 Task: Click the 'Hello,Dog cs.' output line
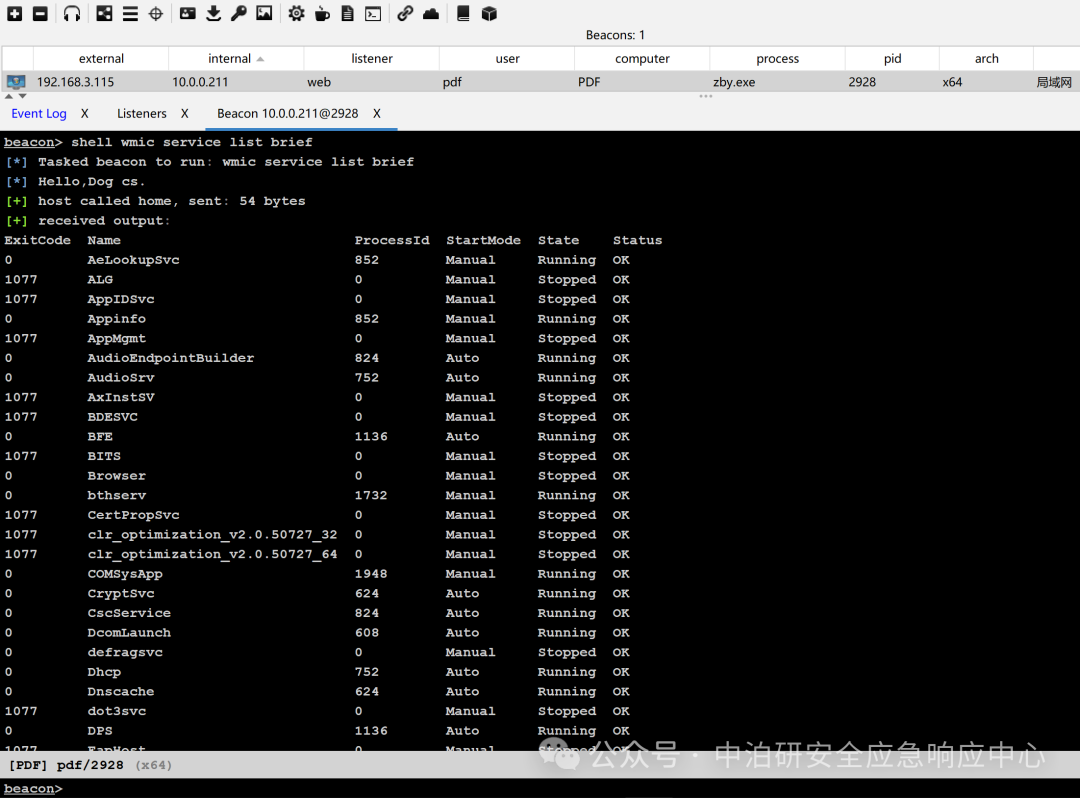pos(92,182)
